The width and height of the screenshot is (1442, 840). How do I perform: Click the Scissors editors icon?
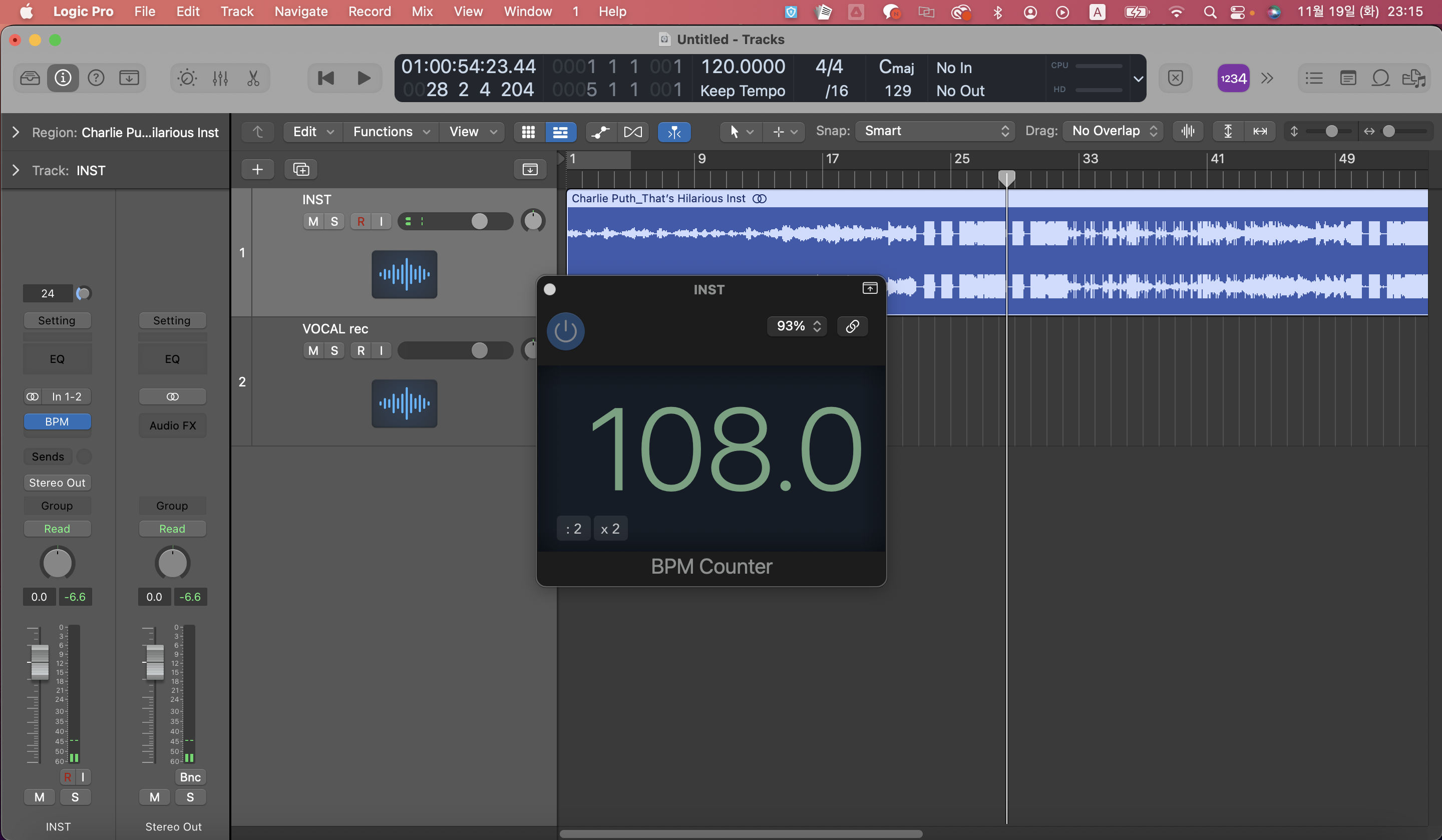pyautogui.click(x=253, y=78)
